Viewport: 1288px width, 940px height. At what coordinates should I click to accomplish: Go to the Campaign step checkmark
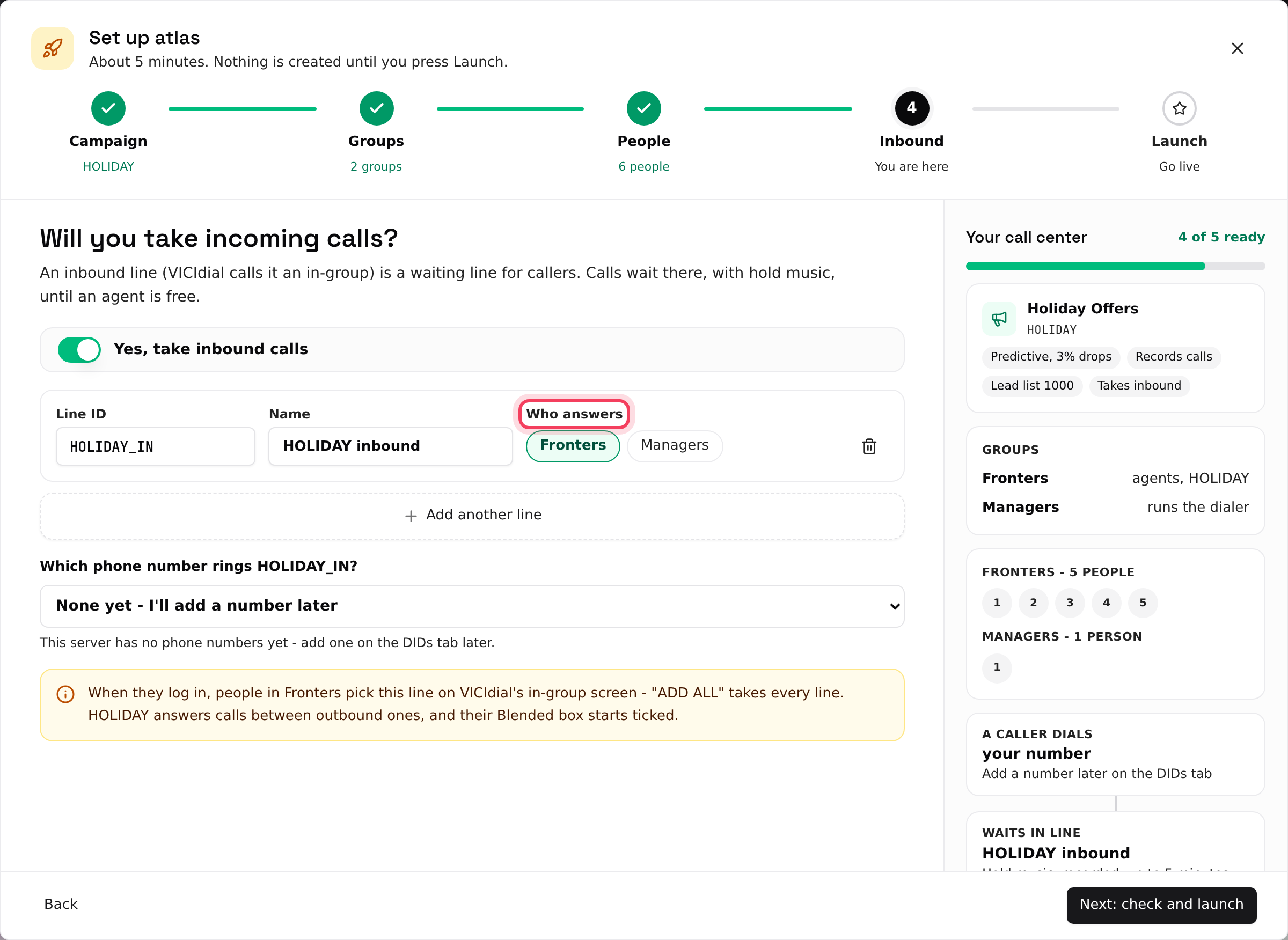[108, 108]
